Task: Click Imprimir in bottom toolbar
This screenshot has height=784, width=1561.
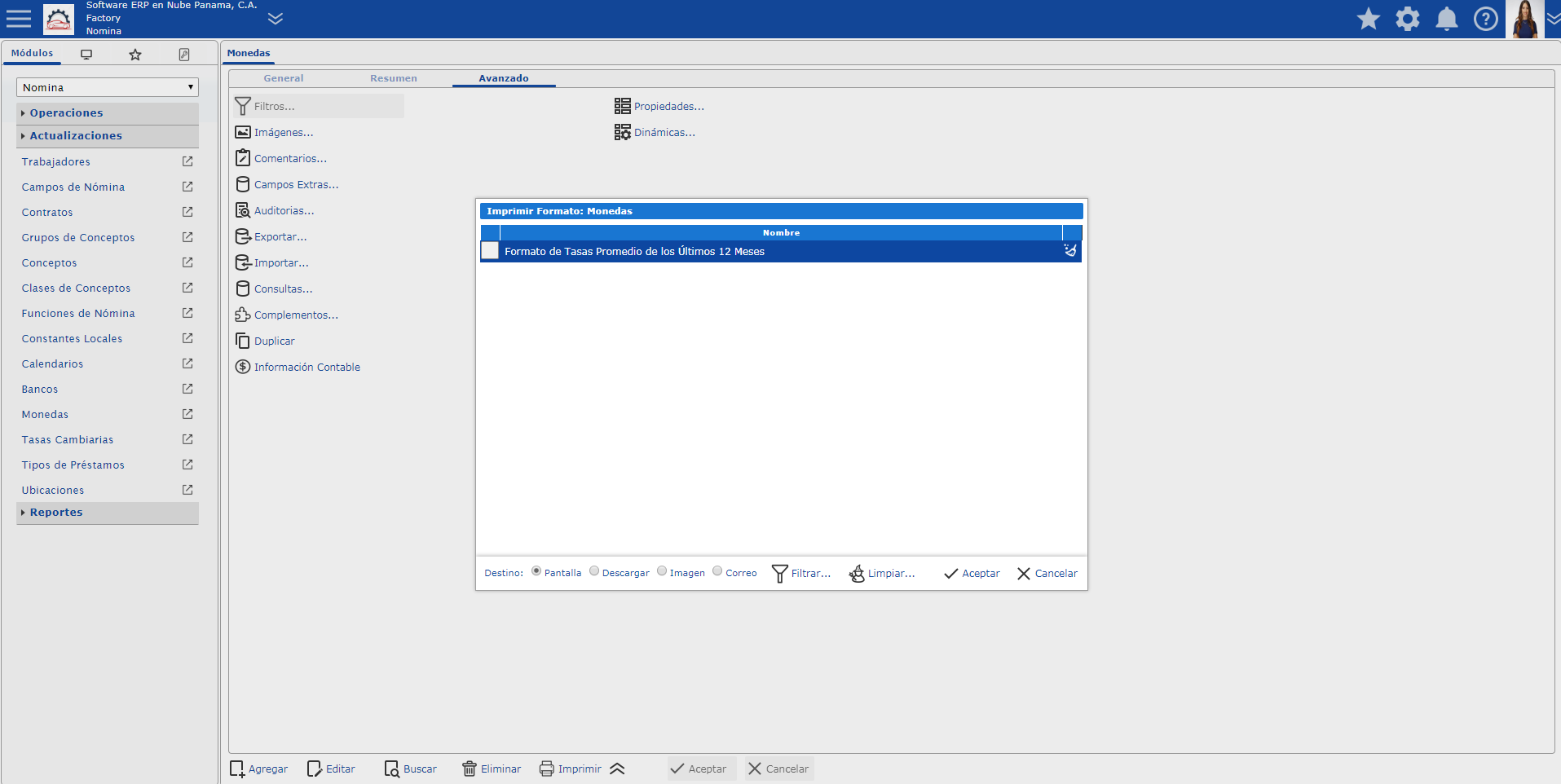Action: click(571, 769)
